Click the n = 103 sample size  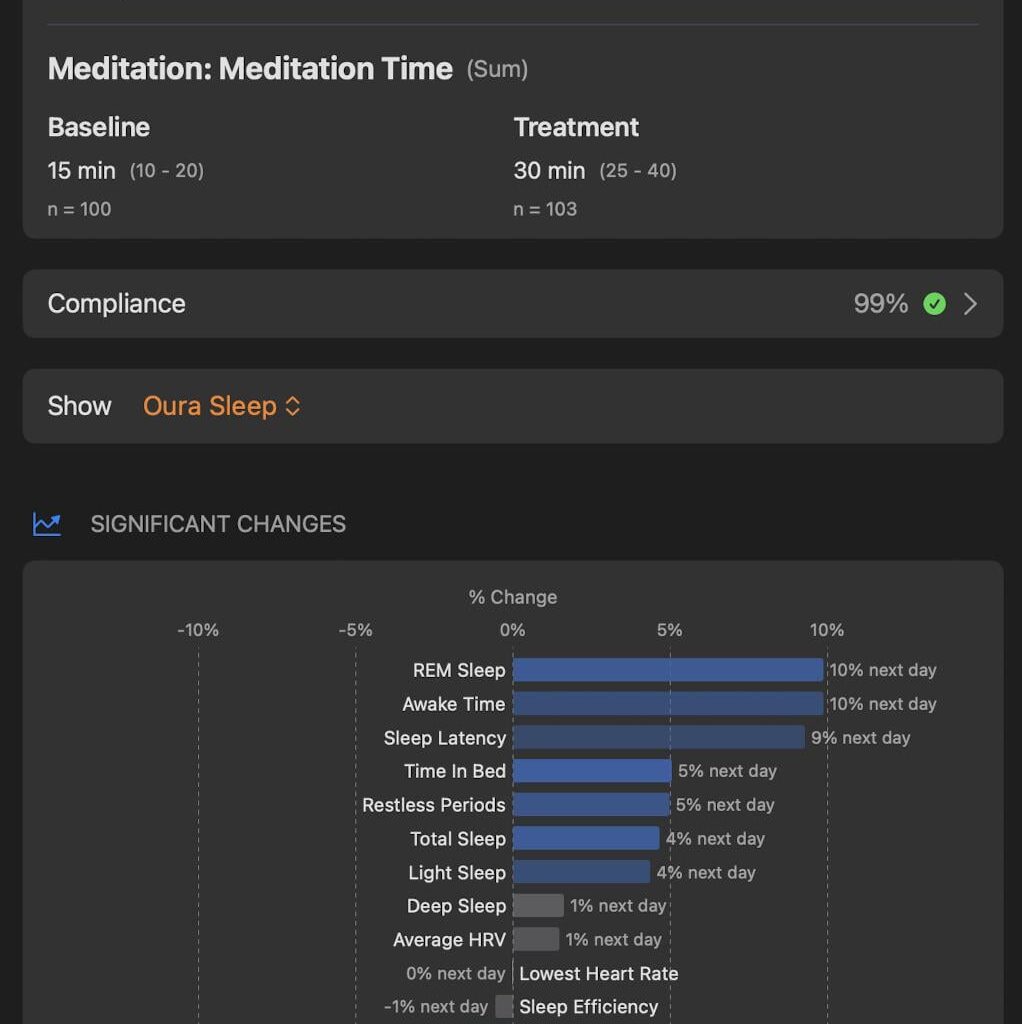(545, 209)
